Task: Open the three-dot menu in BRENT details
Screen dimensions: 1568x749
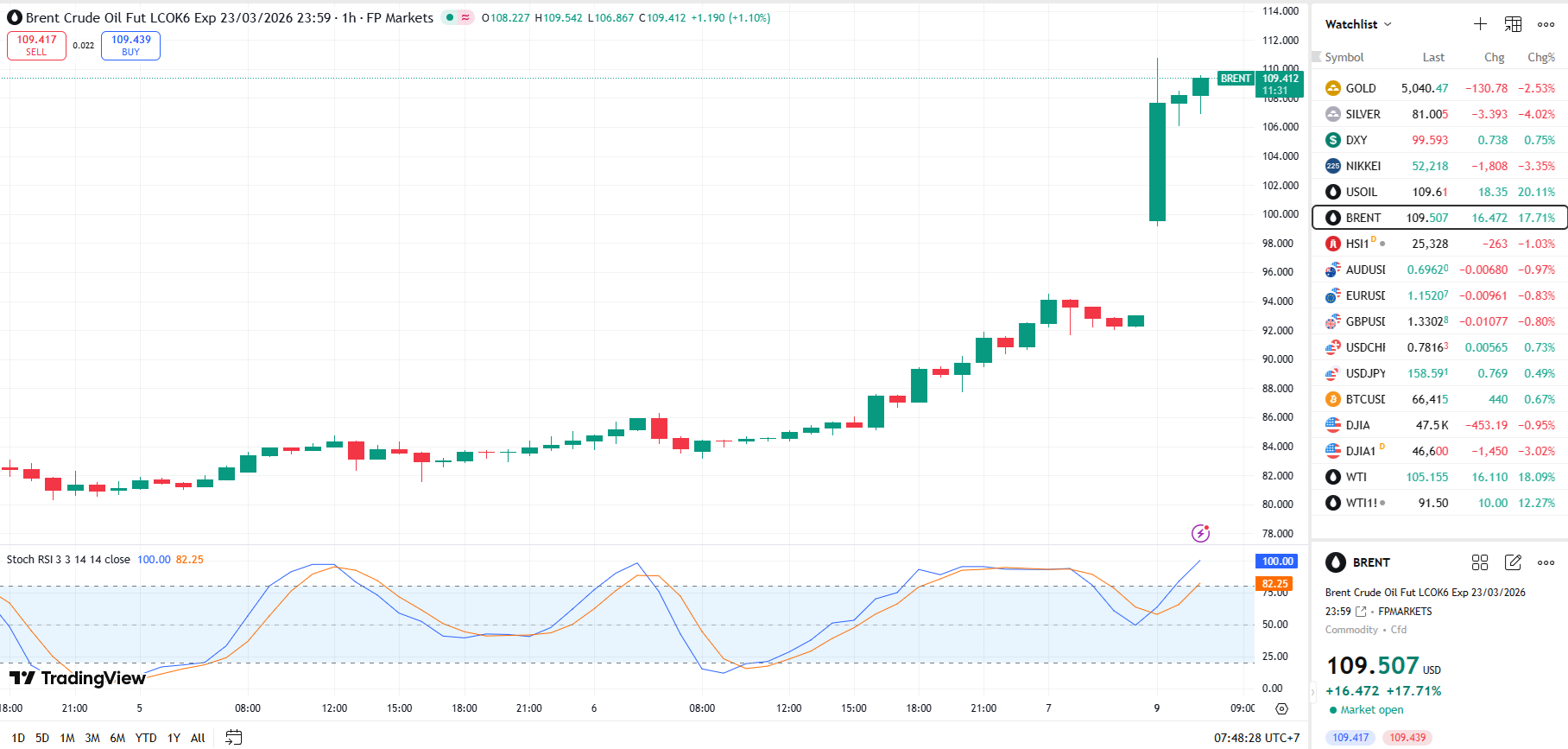Action: tap(1546, 562)
